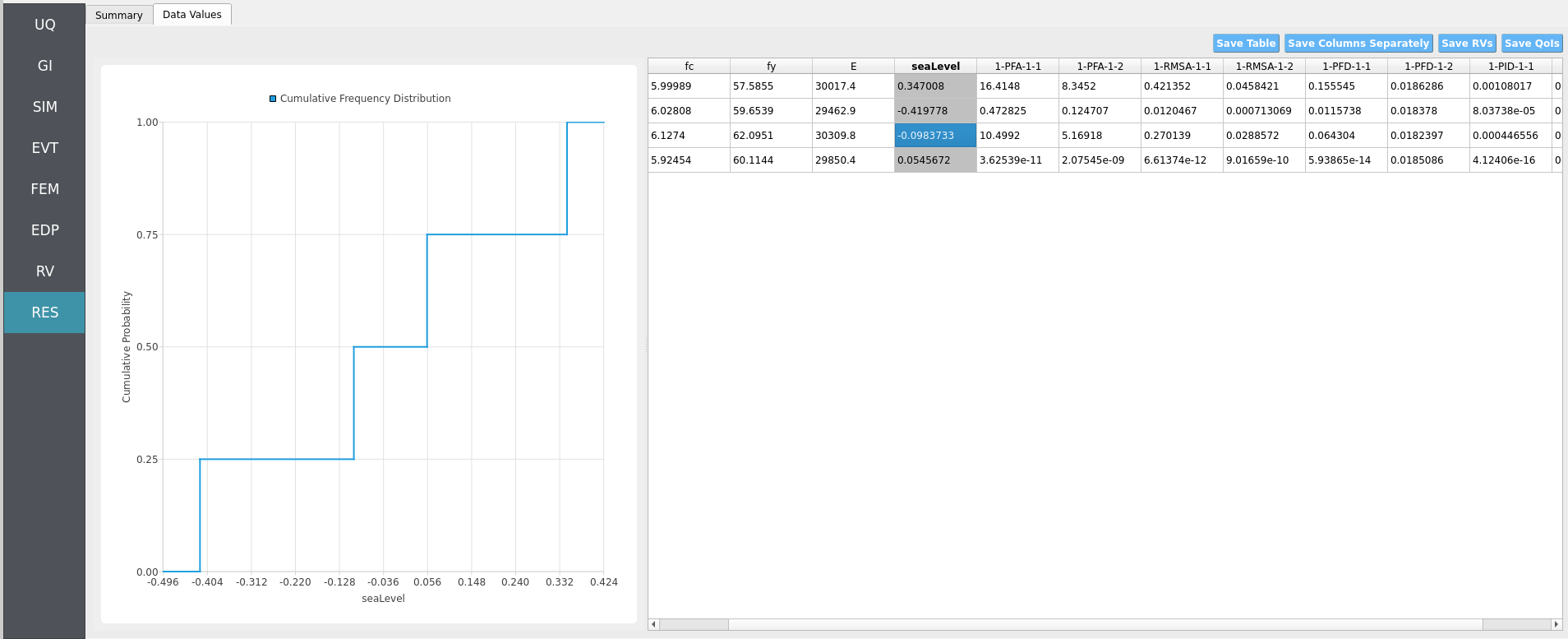The image size is (1568, 639).
Task: Select cell with value 3.62539e-11
Action: click(x=1017, y=160)
